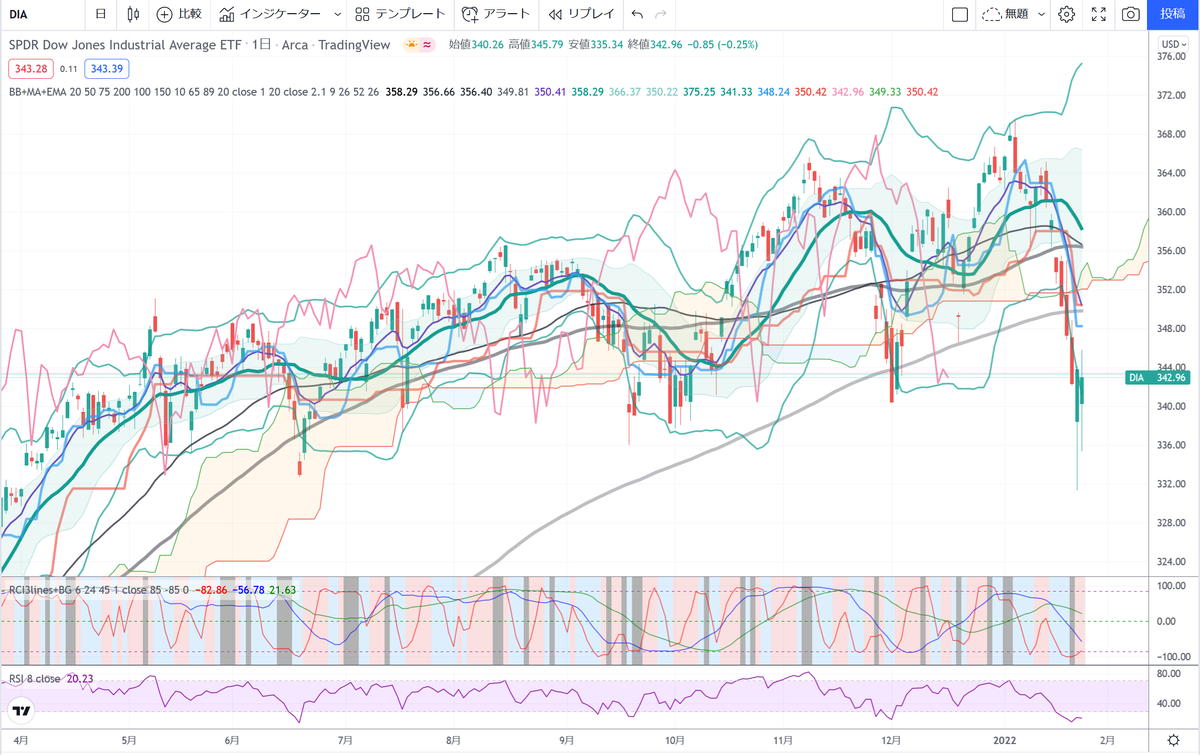Enter fullscreen mode
The image size is (1200, 755).
click(1098, 14)
